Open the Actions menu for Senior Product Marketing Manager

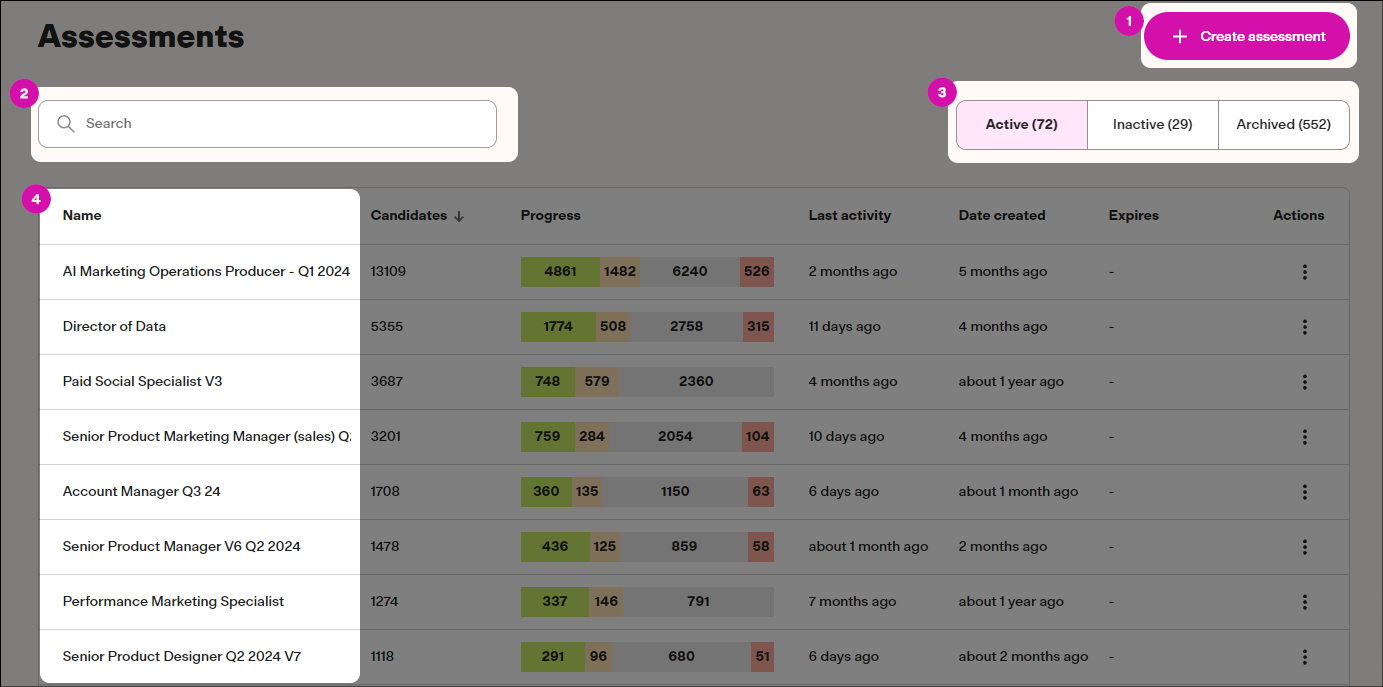pos(1305,436)
